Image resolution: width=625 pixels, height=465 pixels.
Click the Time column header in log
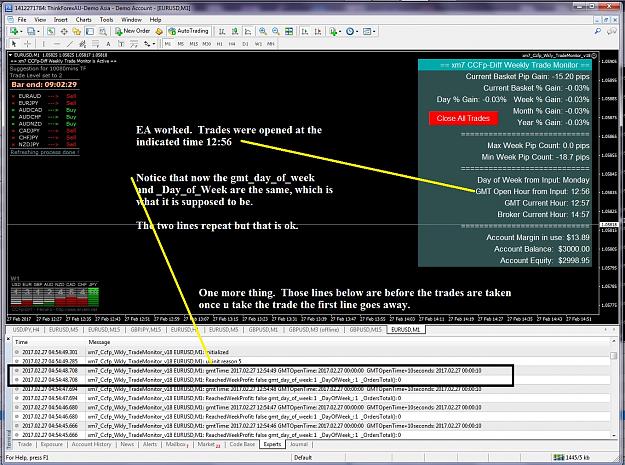click(21, 342)
